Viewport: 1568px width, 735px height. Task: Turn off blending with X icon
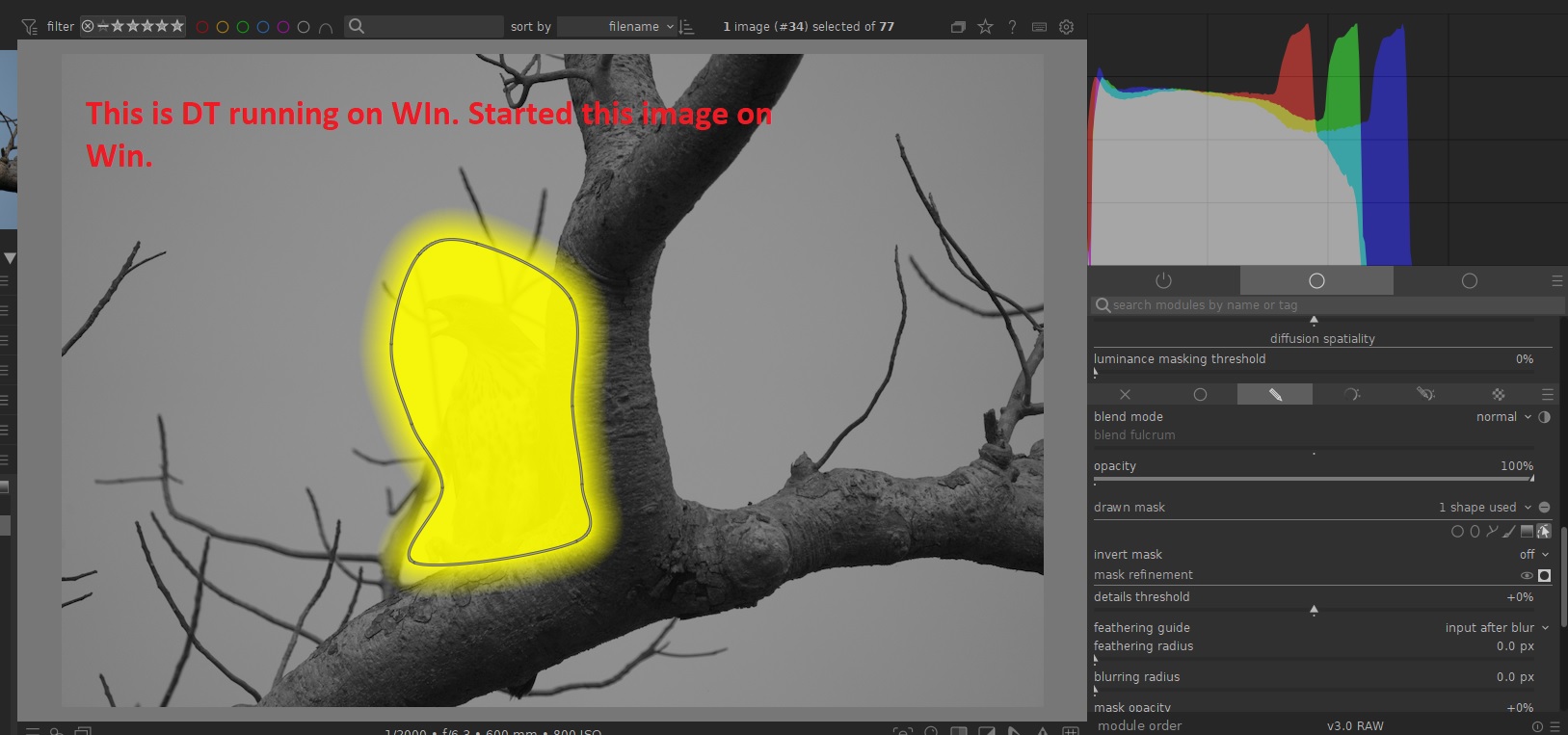coord(1125,395)
